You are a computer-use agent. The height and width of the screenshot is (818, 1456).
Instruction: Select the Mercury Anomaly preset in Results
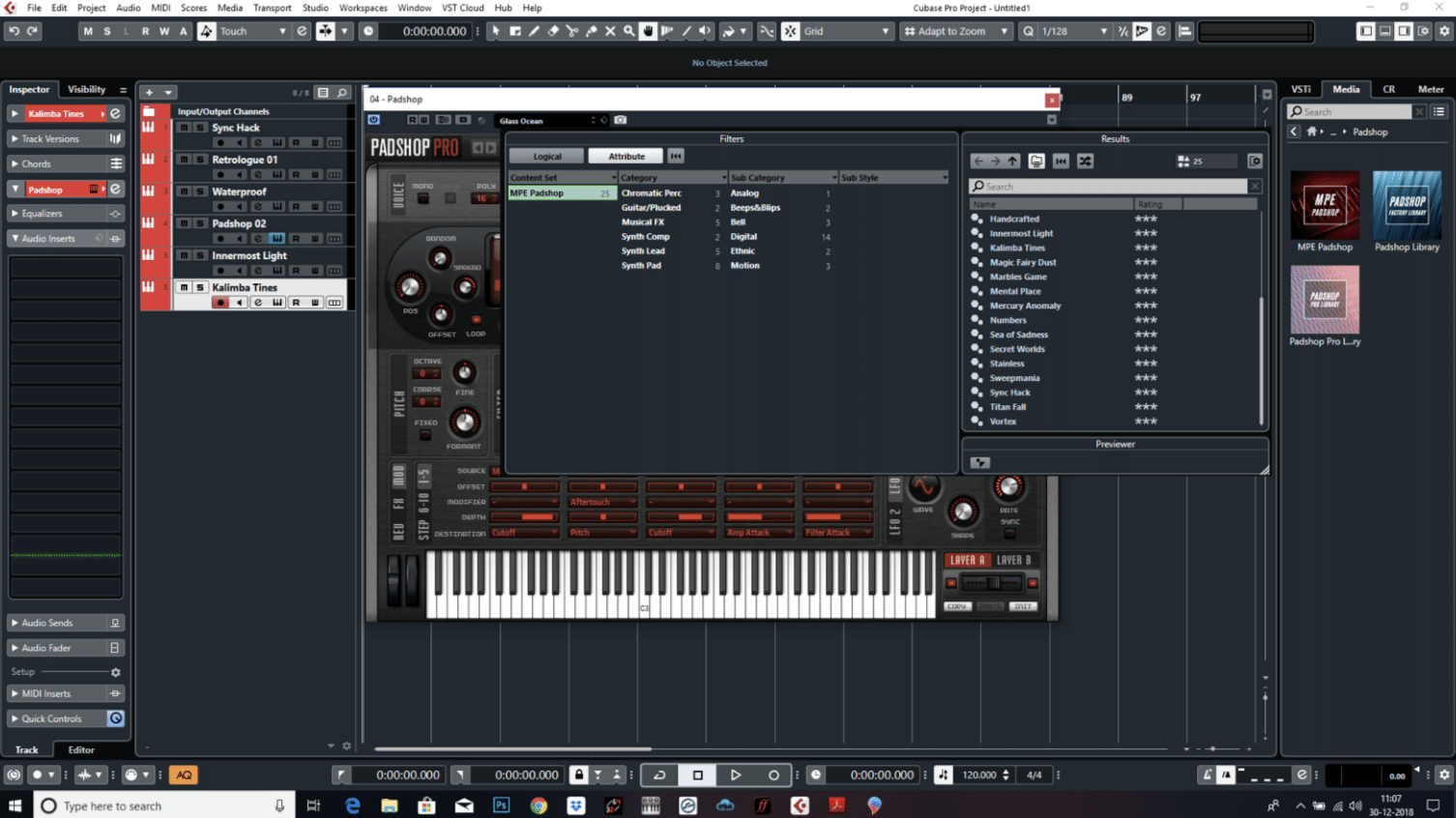coord(1025,306)
